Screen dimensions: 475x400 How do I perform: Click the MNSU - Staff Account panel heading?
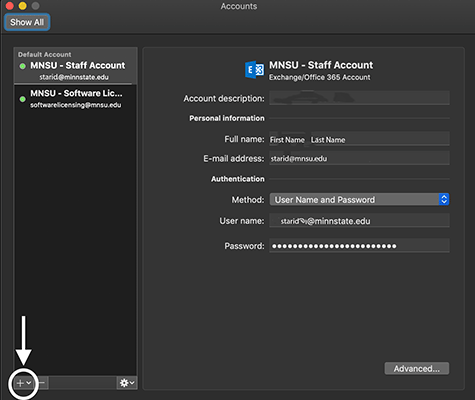coord(321,65)
